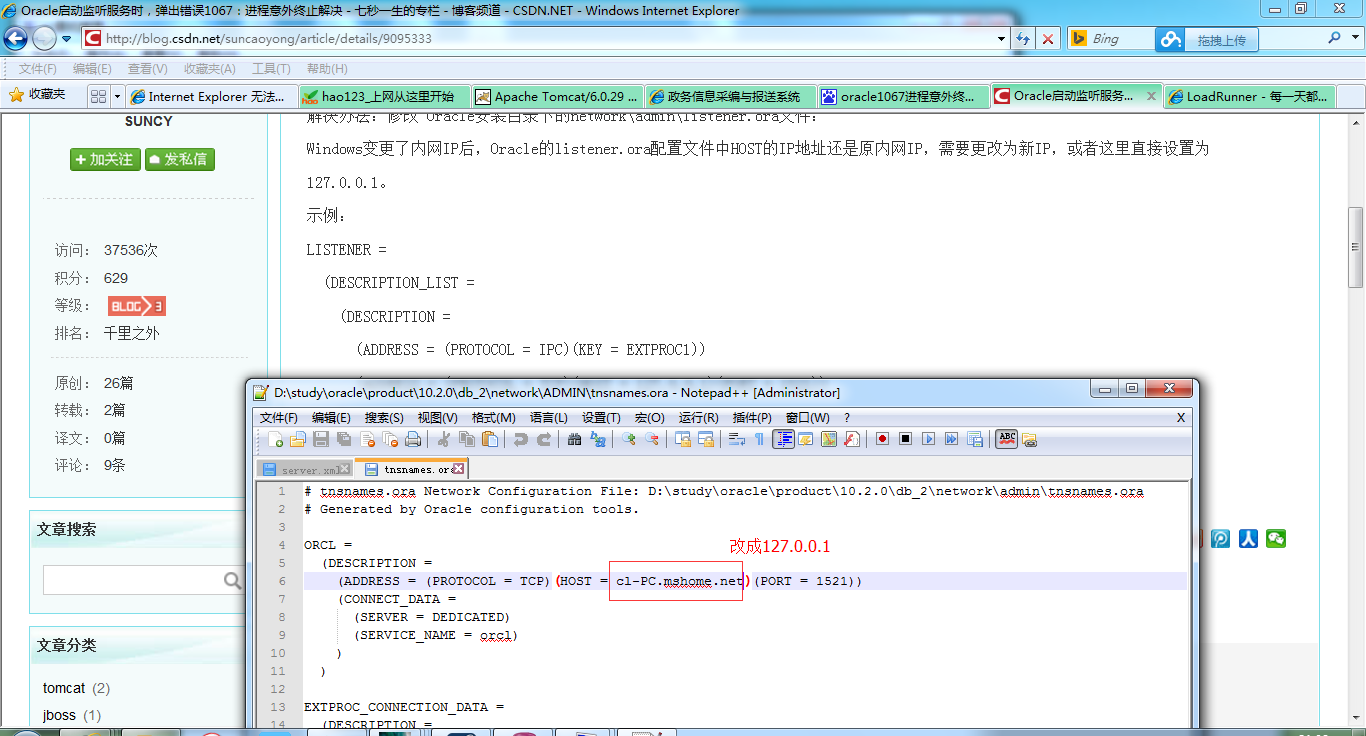Open the 设置(T) menu in Notepad++
This screenshot has width=1366, height=736.
tap(601, 417)
